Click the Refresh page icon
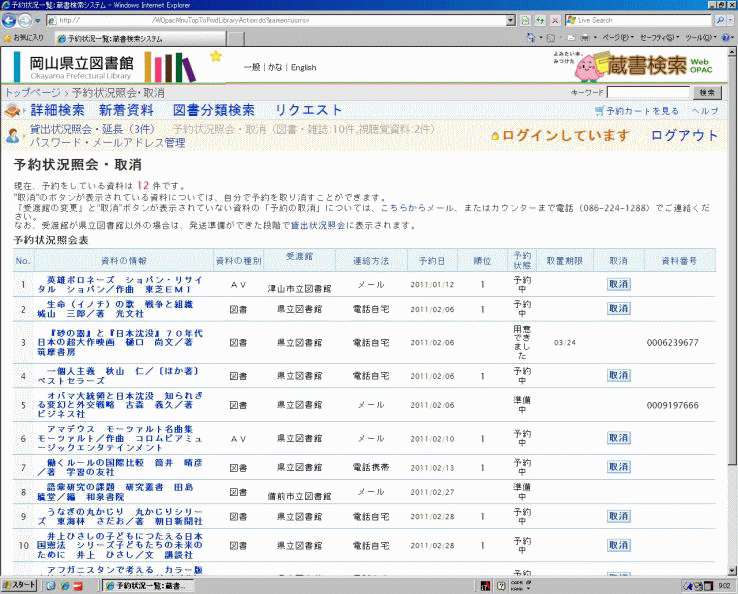The height and width of the screenshot is (594, 738). pyautogui.click(x=540, y=20)
